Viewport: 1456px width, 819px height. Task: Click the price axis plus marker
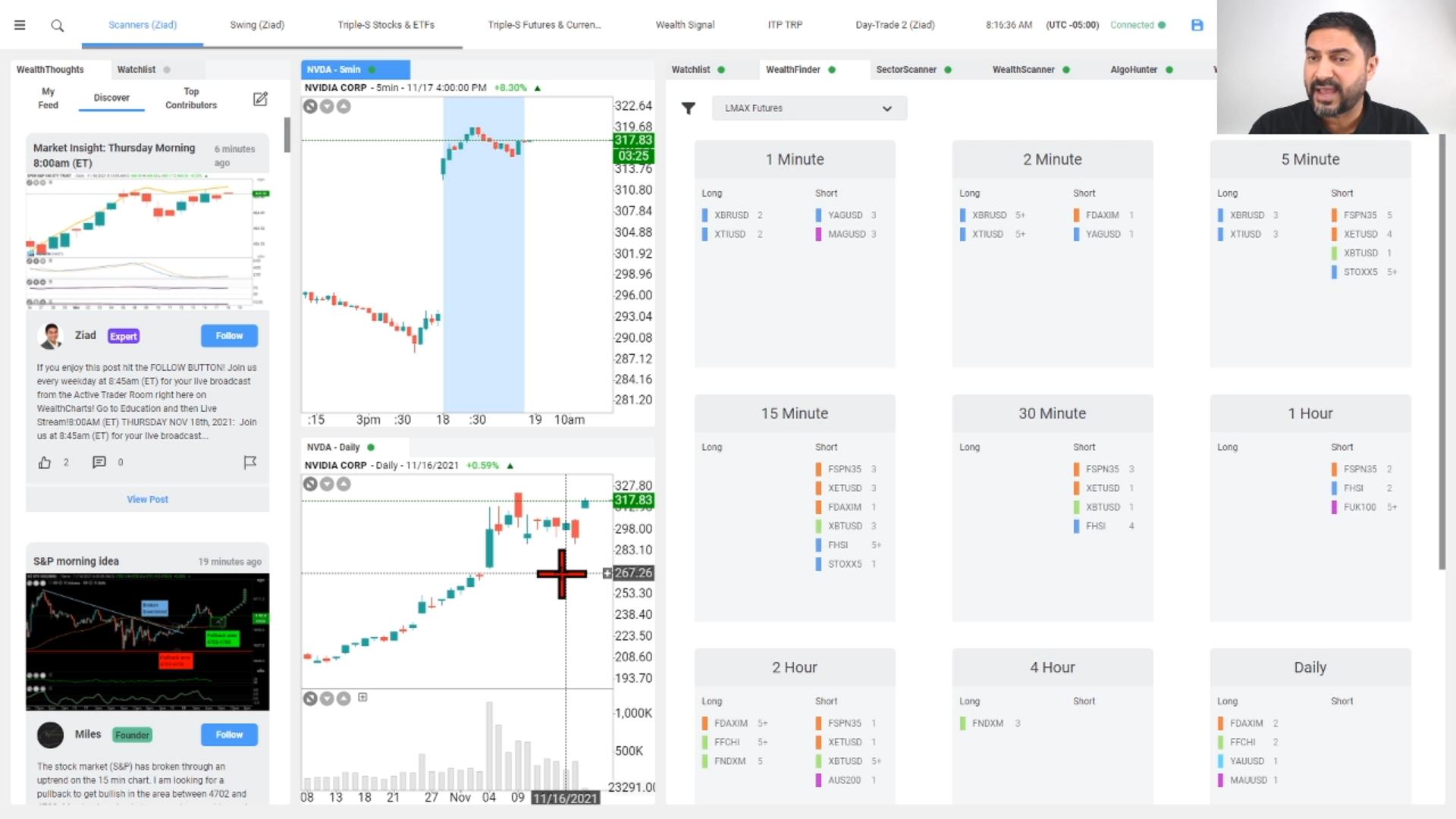[607, 573]
